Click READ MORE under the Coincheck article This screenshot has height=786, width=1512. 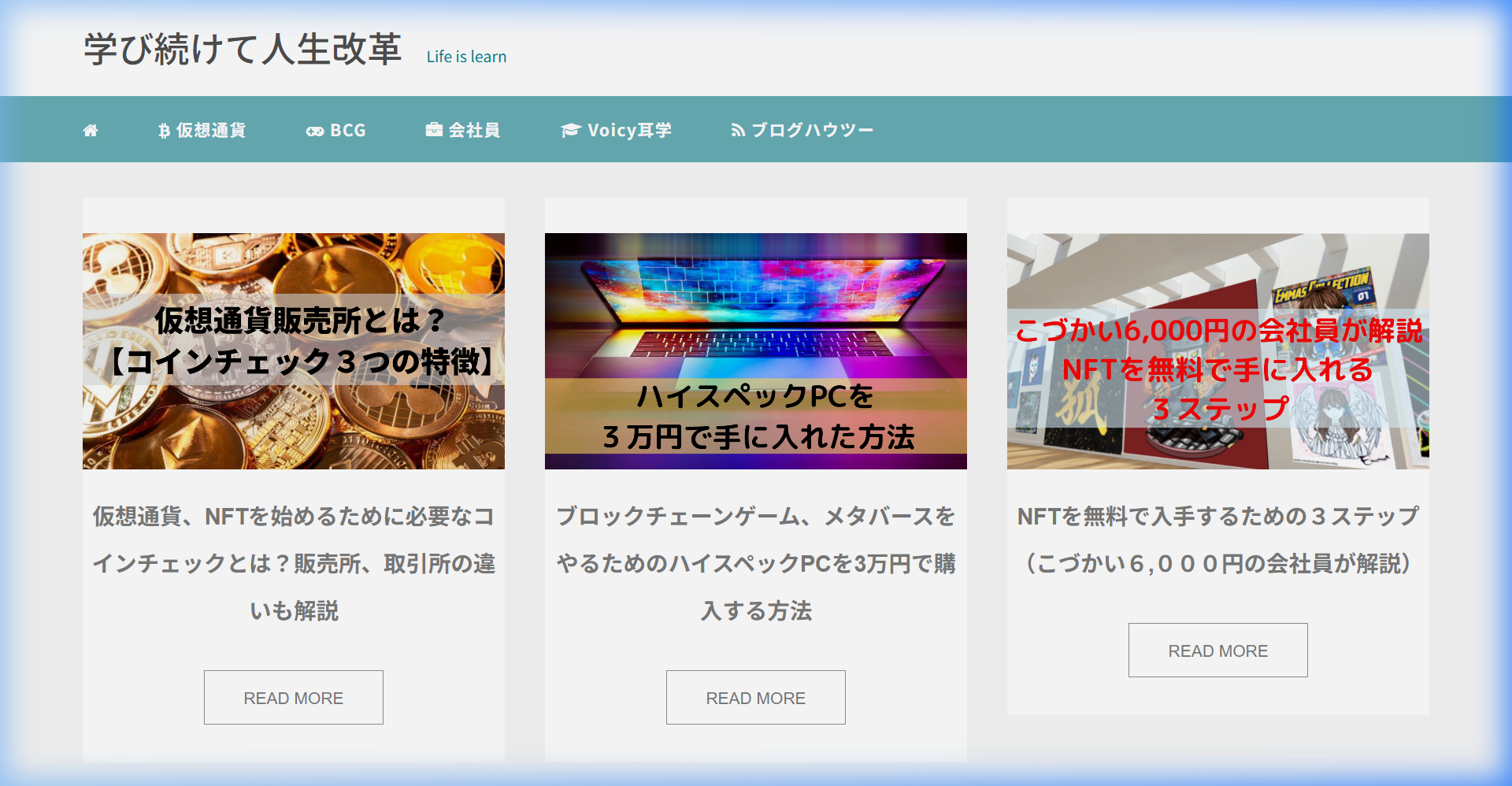pos(293,697)
